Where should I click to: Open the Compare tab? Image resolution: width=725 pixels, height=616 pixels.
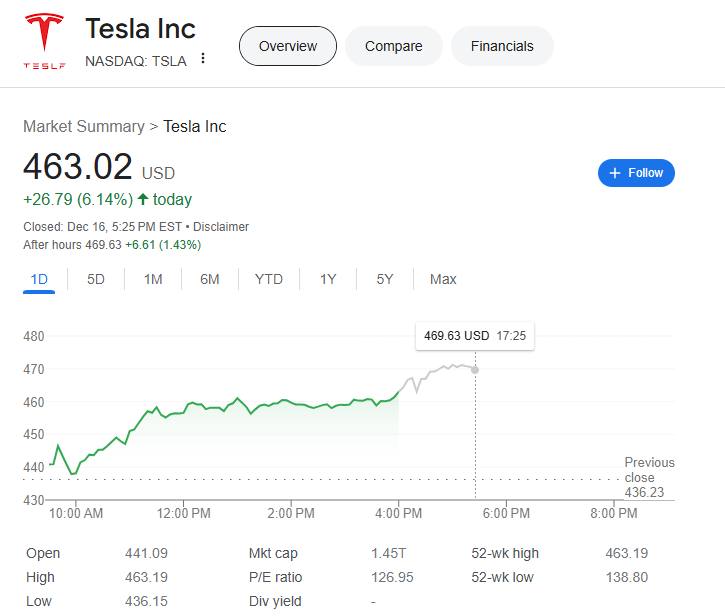(393, 46)
